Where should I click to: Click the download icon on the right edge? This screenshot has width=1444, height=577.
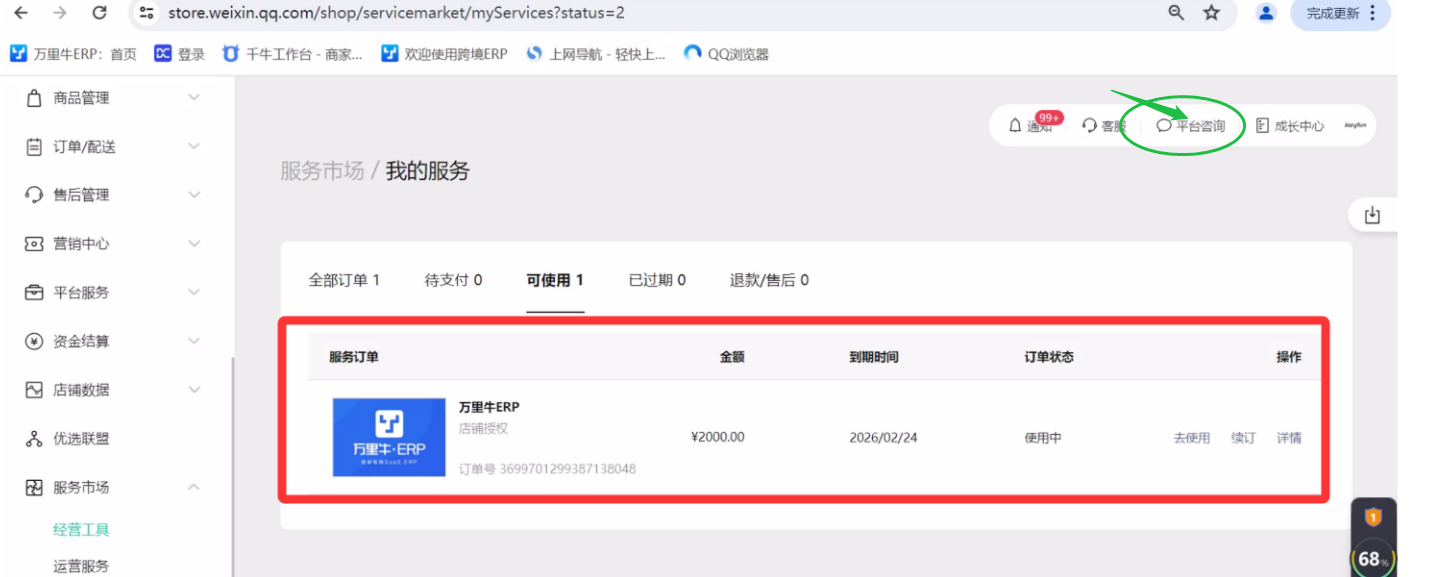1372,215
